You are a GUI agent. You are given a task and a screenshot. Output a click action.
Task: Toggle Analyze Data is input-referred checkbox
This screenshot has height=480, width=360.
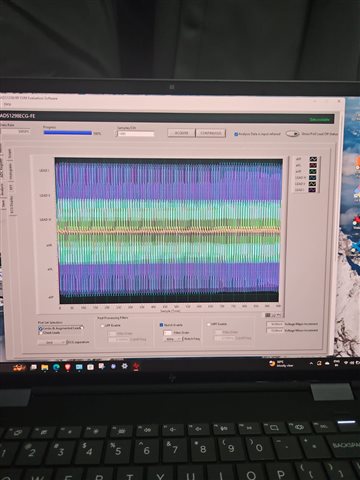tap(236, 134)
